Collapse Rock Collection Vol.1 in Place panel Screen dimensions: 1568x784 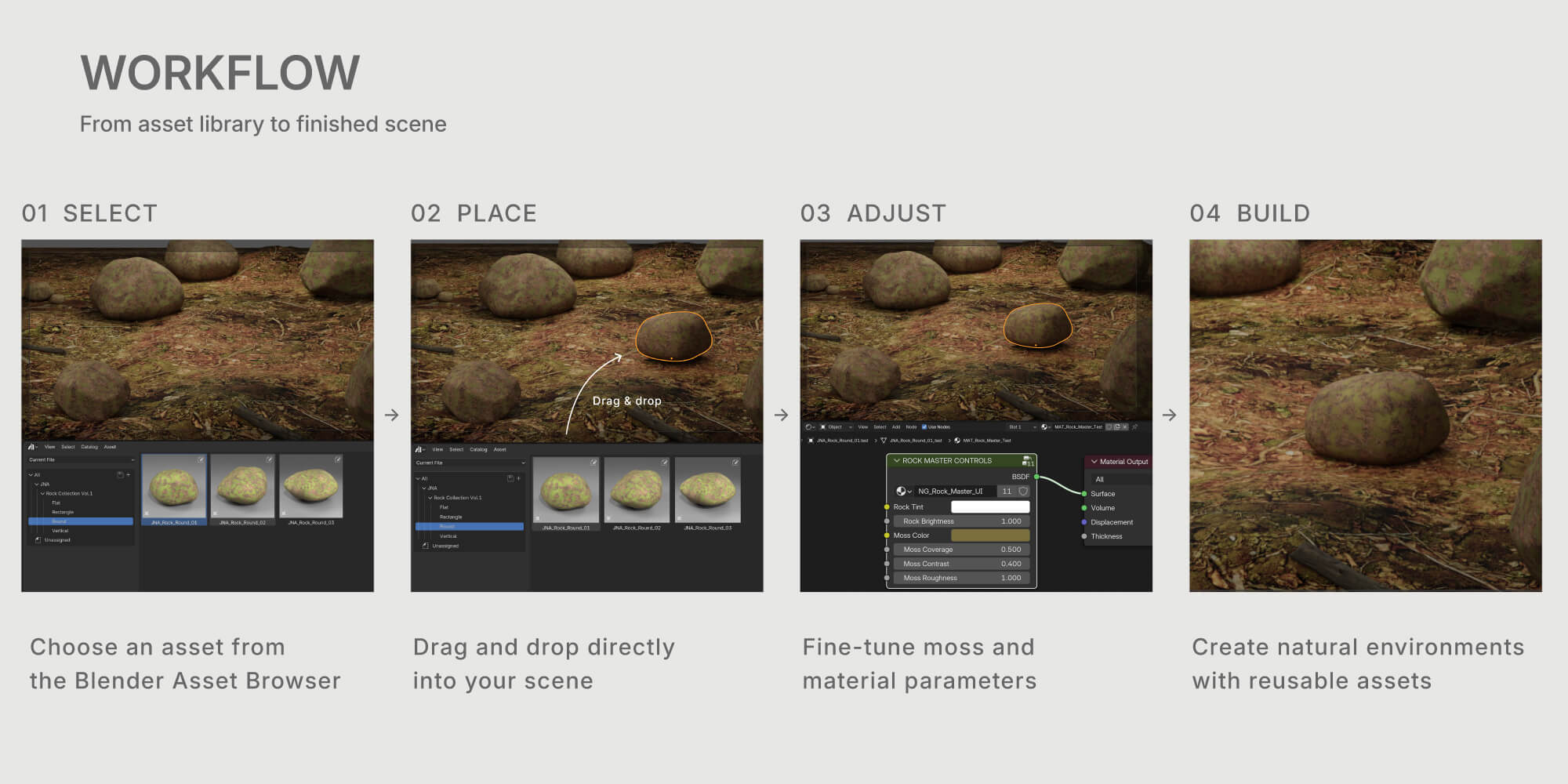(430, 498)
